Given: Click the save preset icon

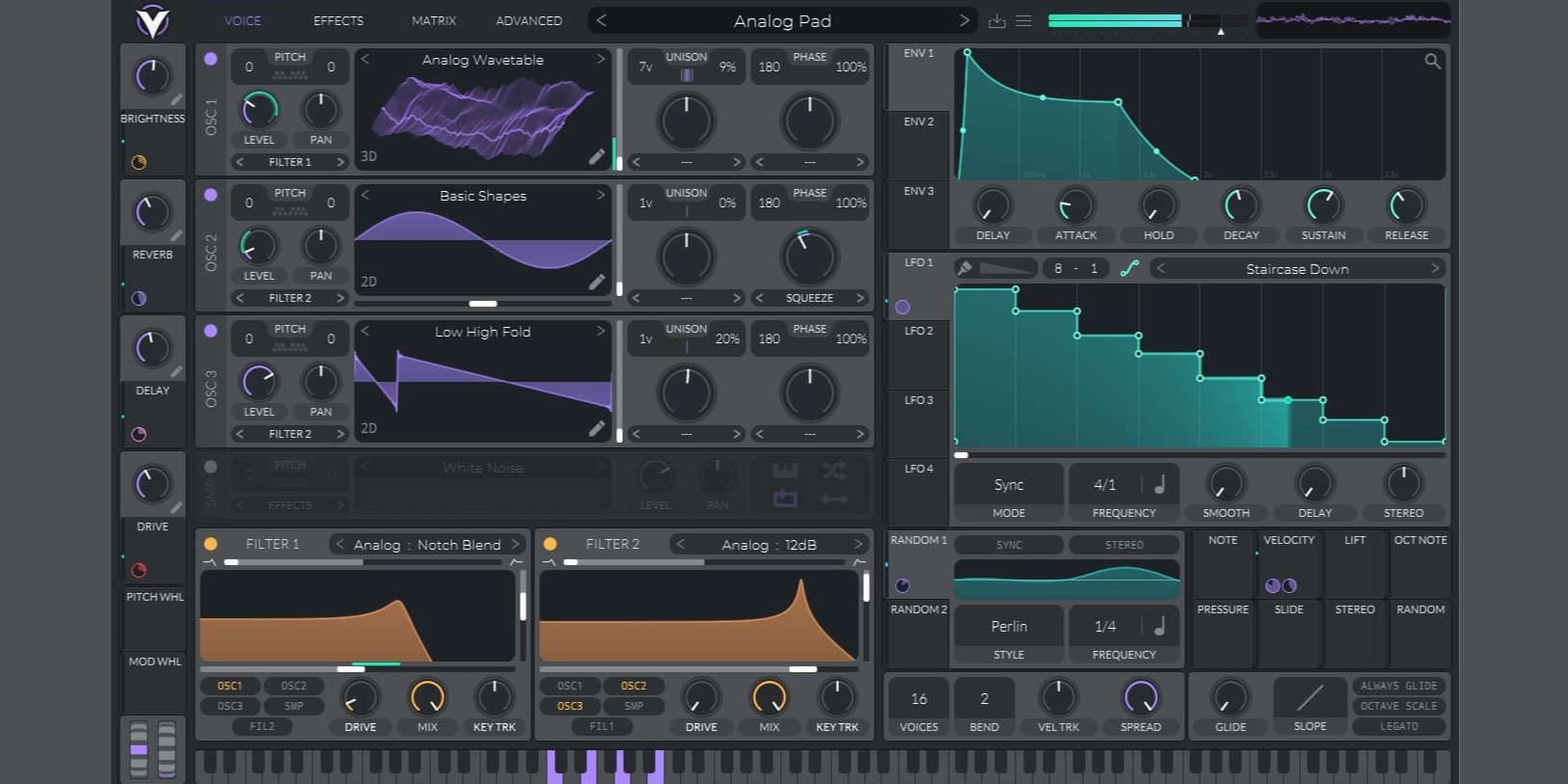Looking at the screenshot, I should point(997,21).
